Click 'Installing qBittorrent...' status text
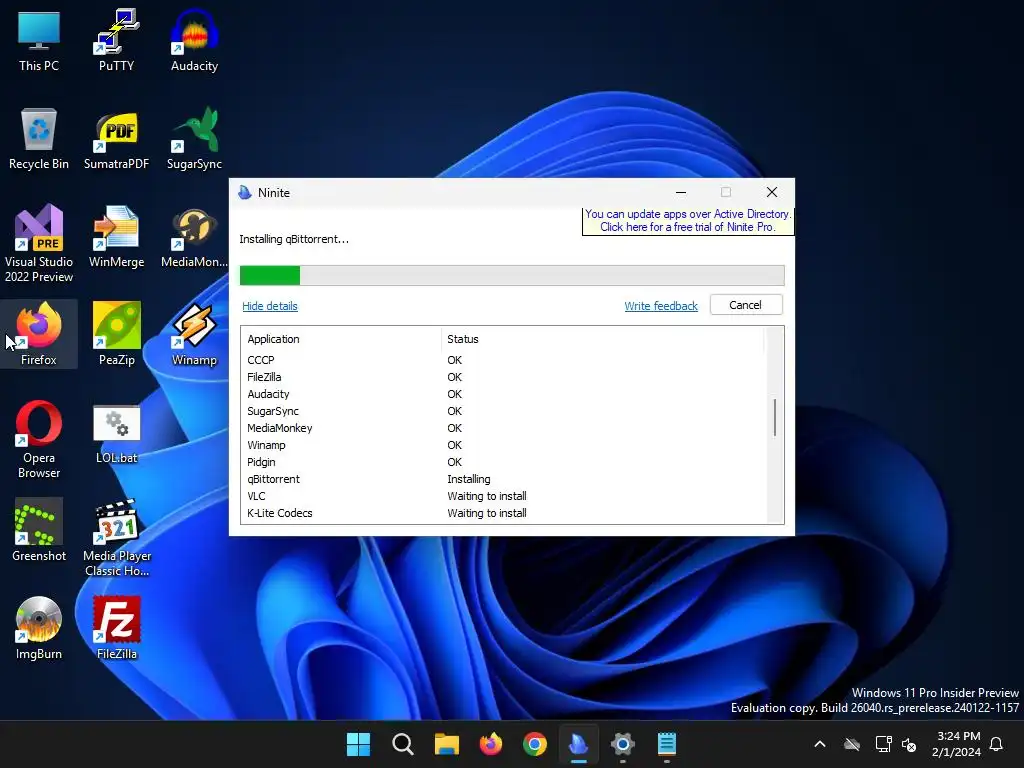 click(294, 239)
